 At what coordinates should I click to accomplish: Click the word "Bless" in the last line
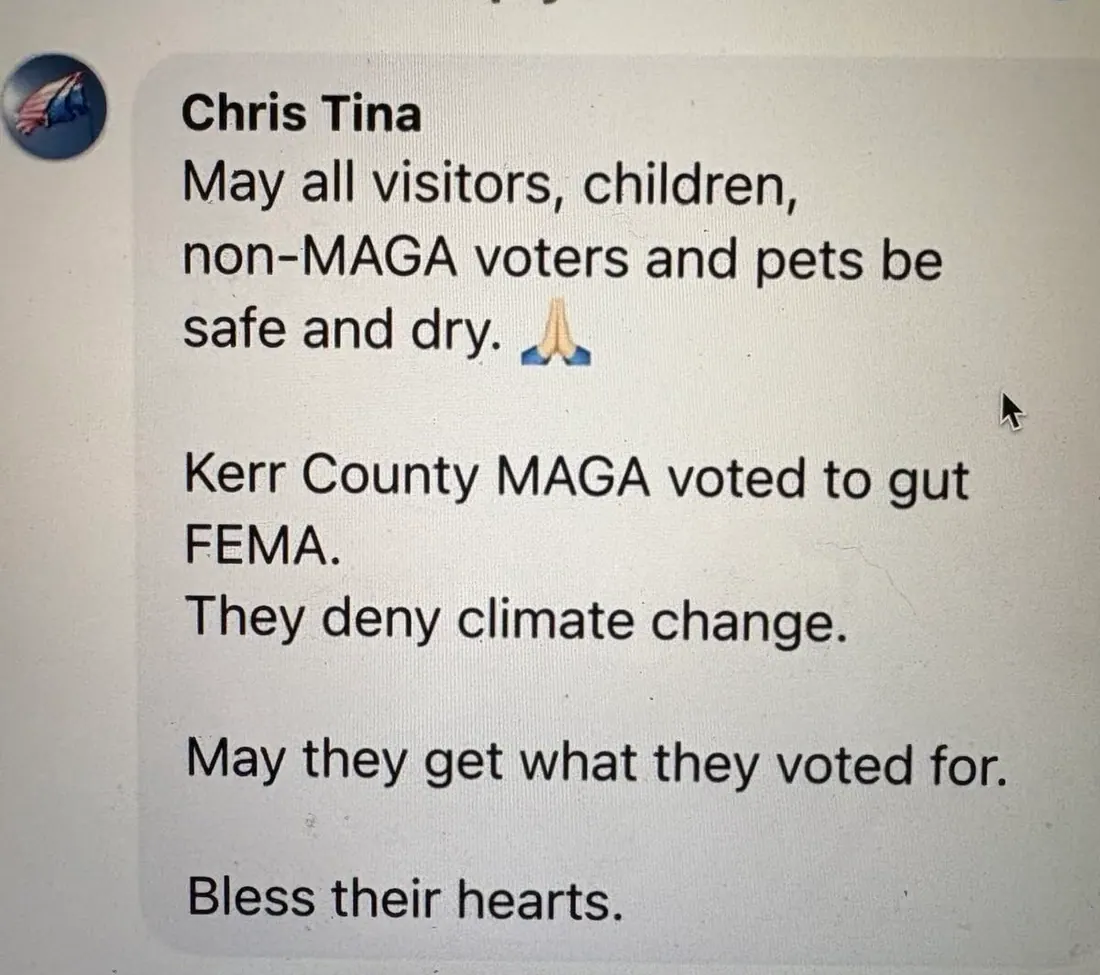[251, 896]
